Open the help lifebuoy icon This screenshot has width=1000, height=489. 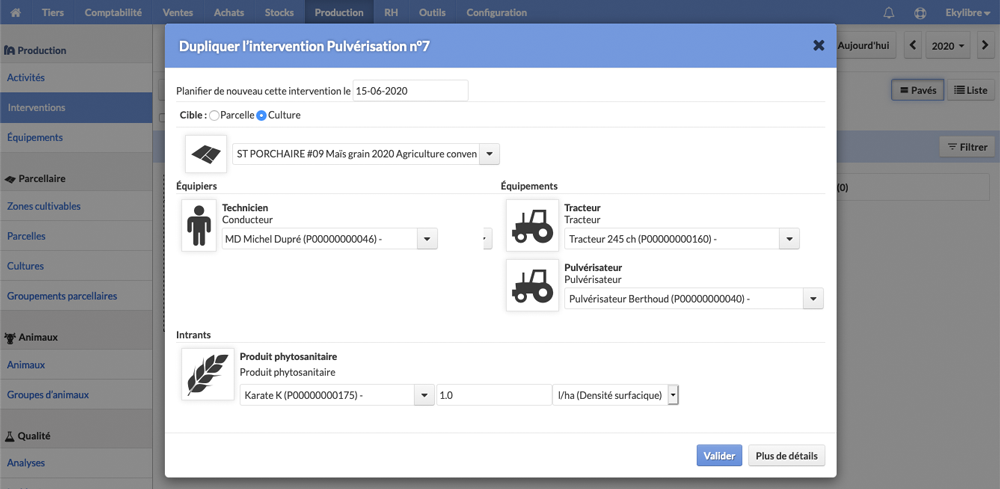(920, 12)
